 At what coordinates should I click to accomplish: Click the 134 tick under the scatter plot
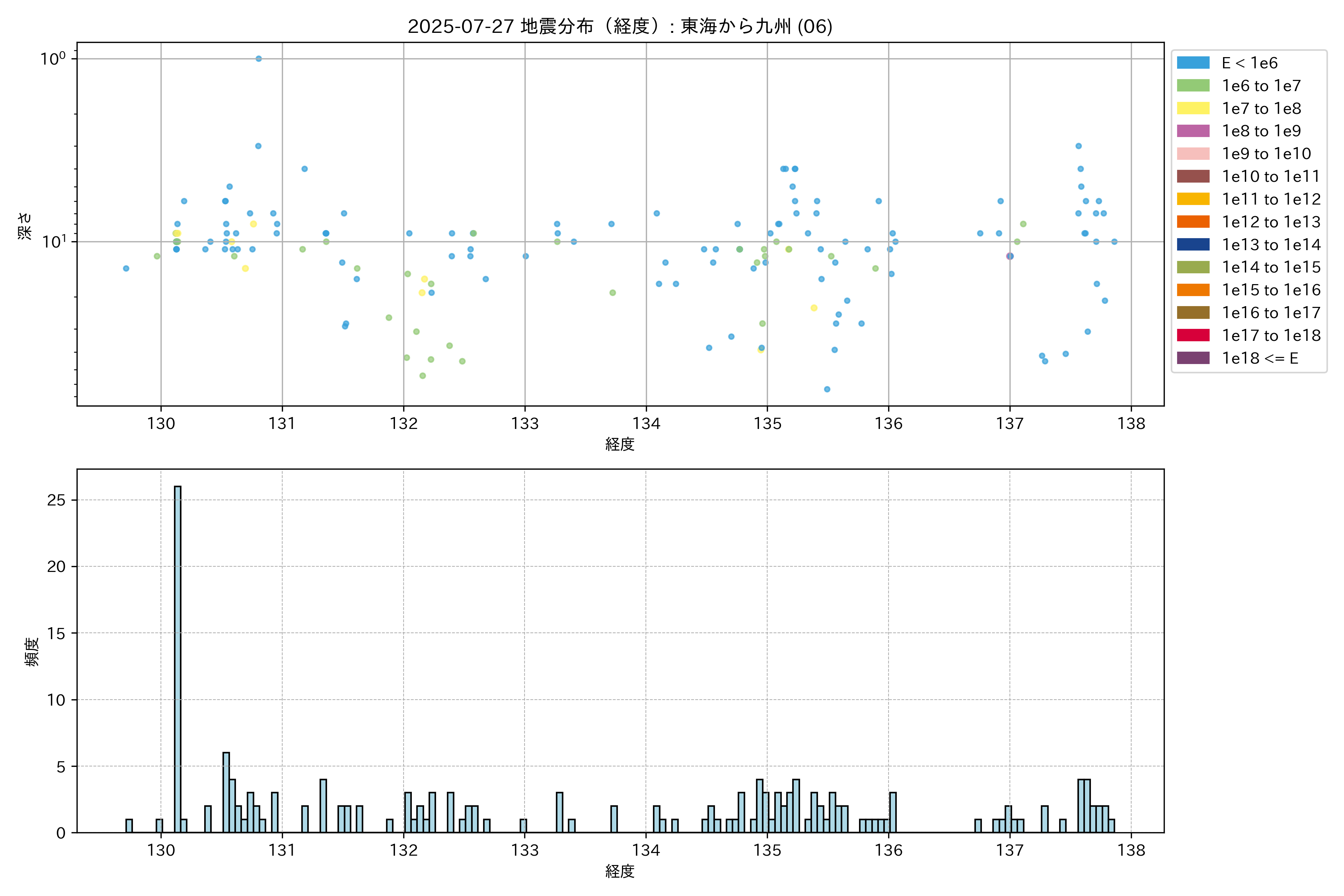[646, 423]
